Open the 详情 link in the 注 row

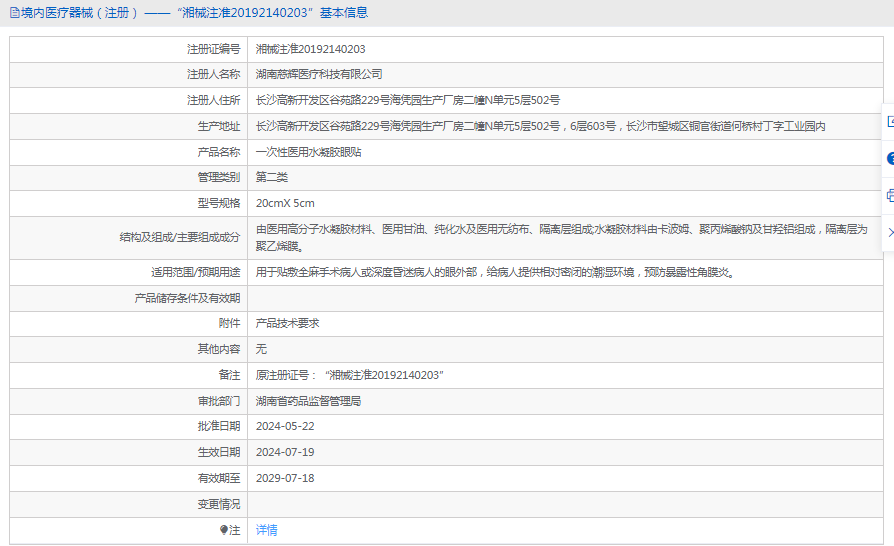[x=266, y=530]
